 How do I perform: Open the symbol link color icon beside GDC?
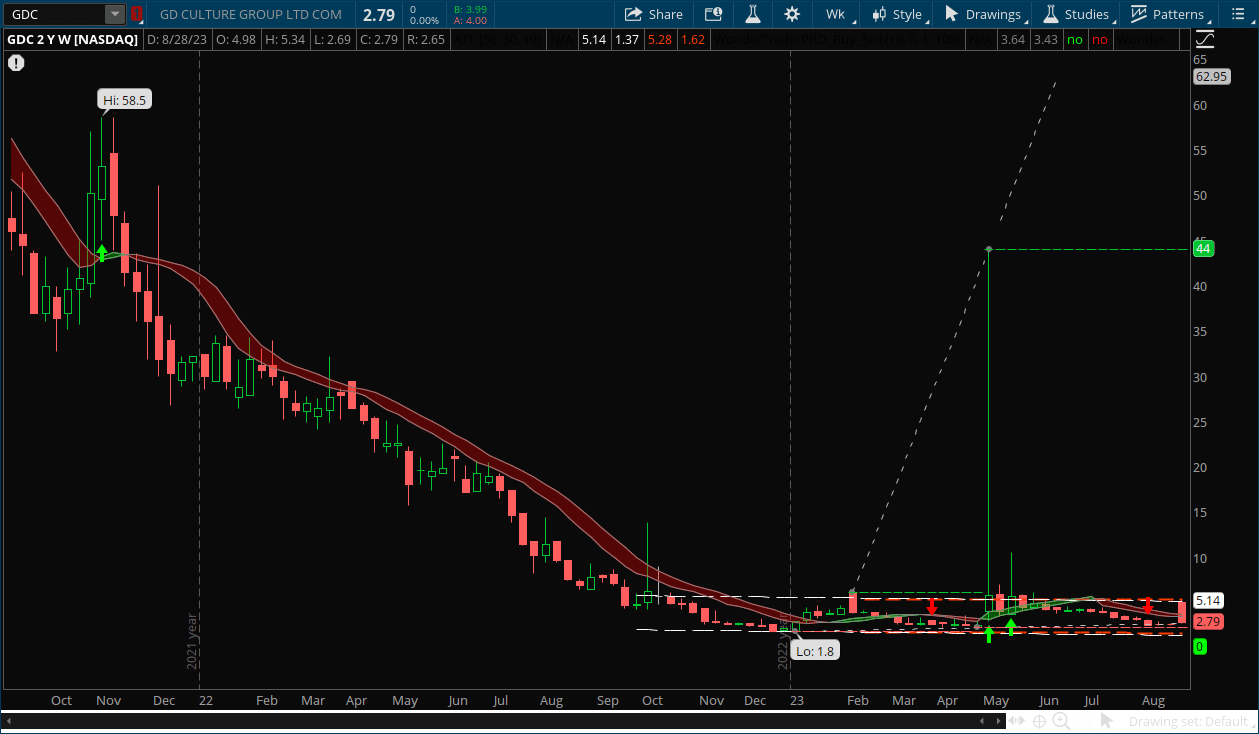[x=138, y=14]
